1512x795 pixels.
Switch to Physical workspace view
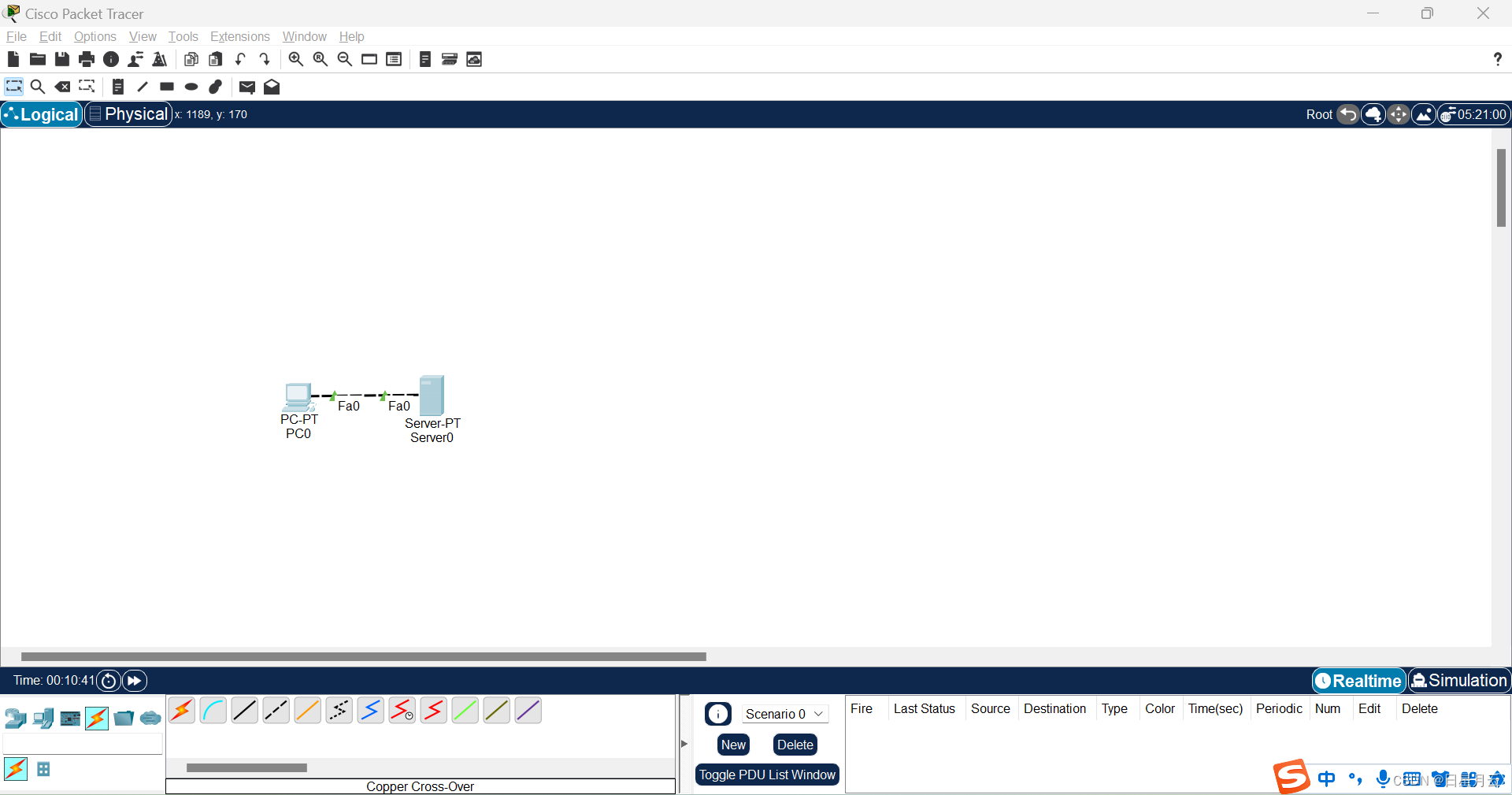click(128, 114)
